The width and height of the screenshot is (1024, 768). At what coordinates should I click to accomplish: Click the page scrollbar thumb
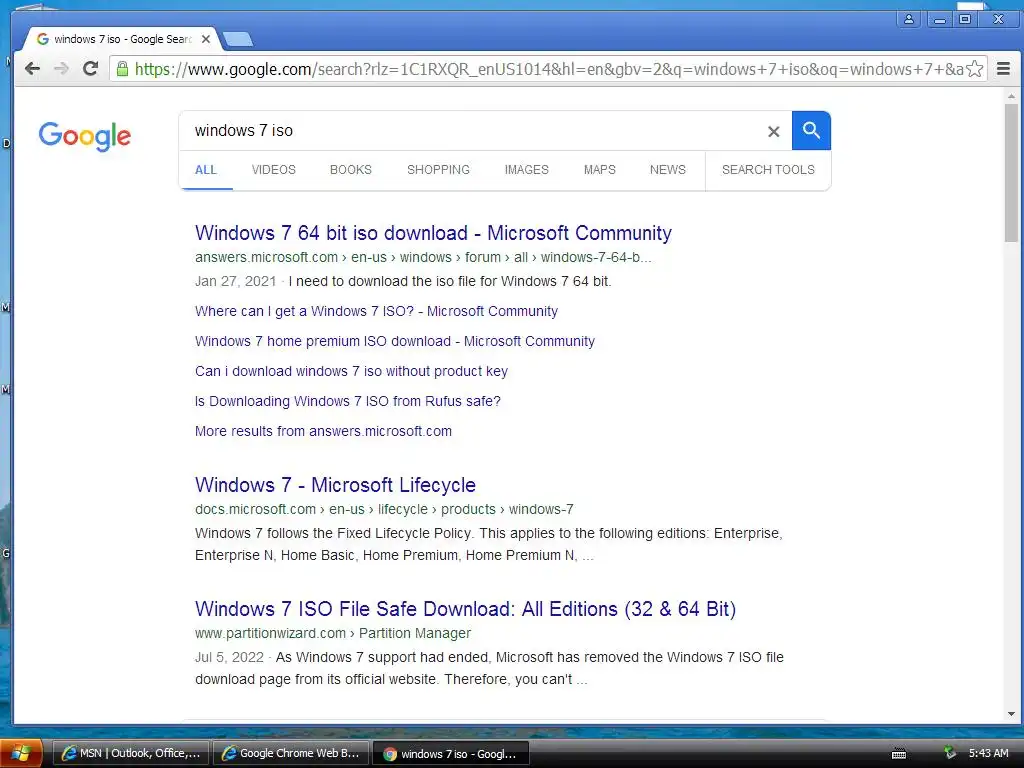pos(1011,172)
